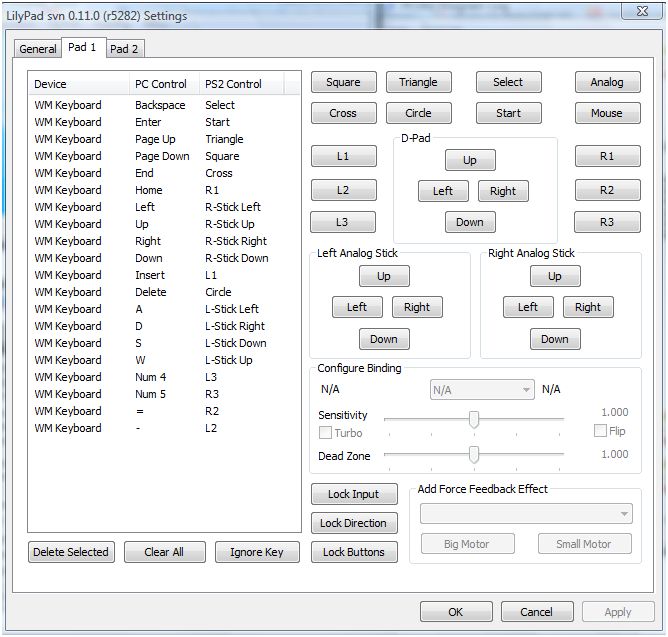Click the Cross binding button

coord(343,113)
